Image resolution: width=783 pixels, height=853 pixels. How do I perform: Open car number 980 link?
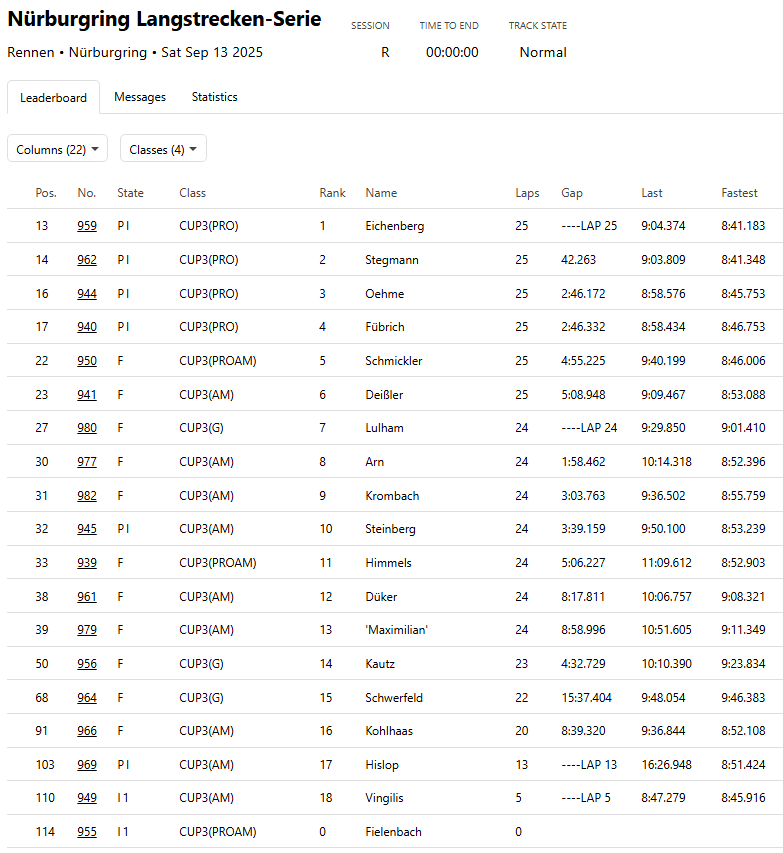pos(87,428)
